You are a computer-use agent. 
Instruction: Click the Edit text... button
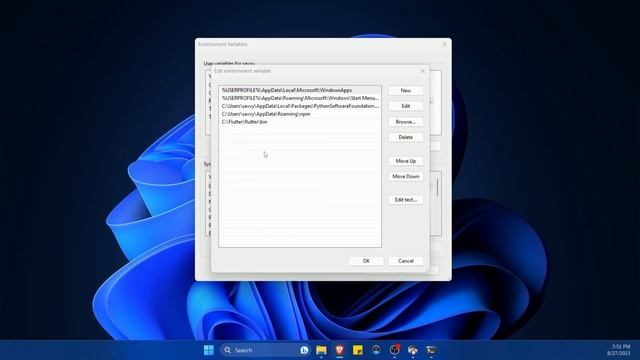[x=405, y=200]
